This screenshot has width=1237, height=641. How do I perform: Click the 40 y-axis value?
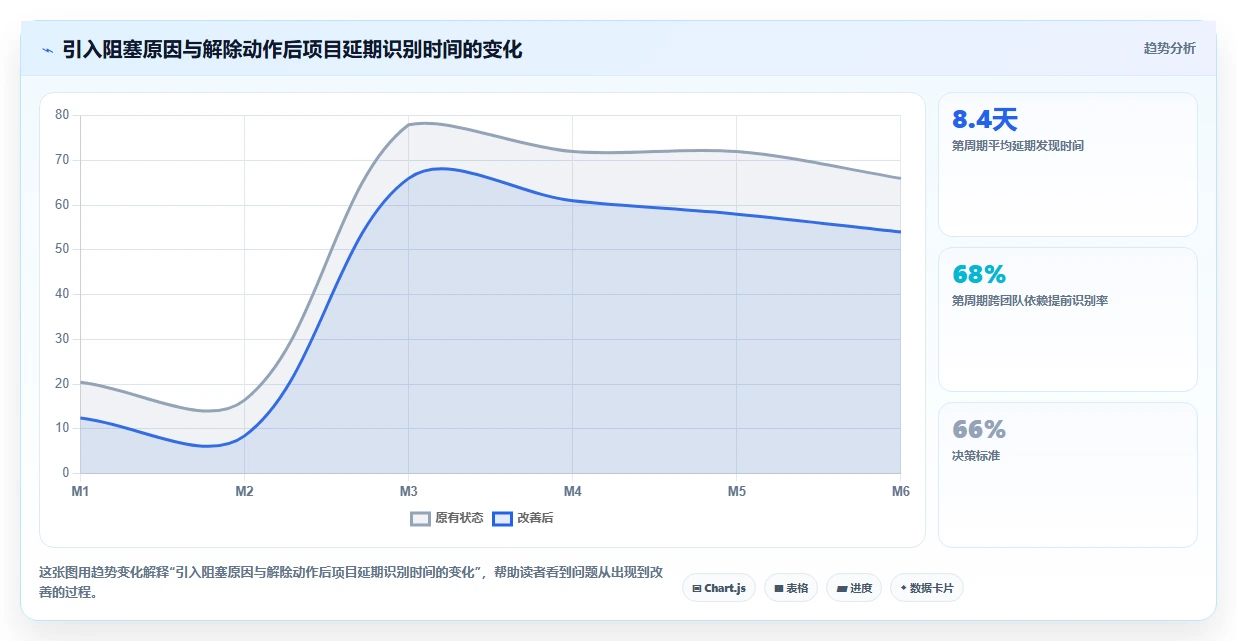(62, 294)
